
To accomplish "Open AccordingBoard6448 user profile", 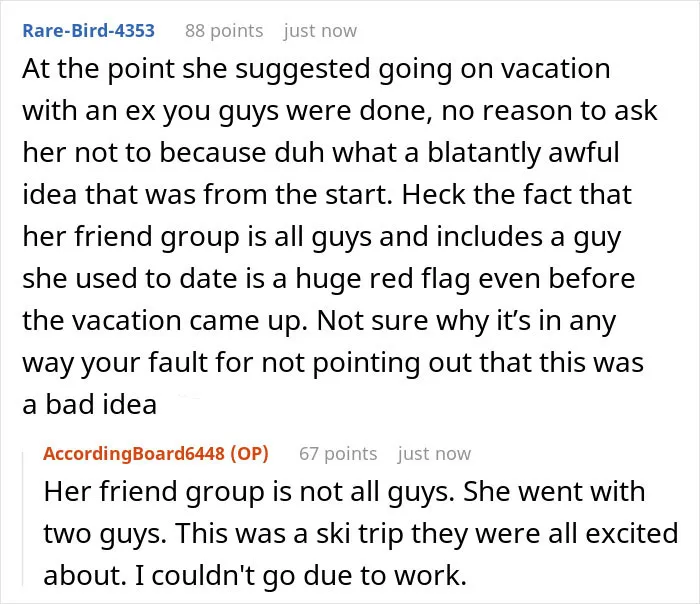I will tap(133, 454).
